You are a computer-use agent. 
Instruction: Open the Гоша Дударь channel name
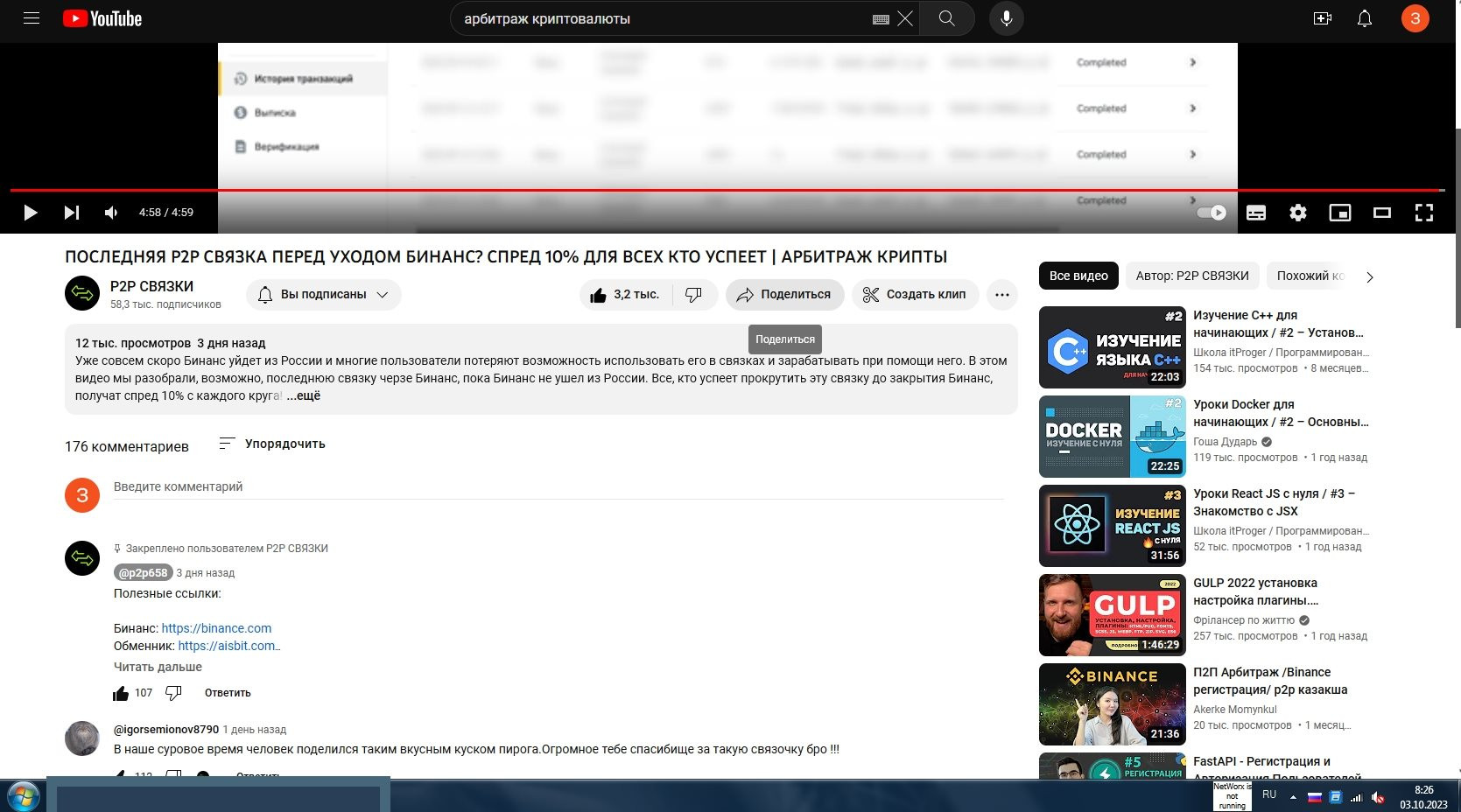pyautogui.click(x=1225, y=442)
